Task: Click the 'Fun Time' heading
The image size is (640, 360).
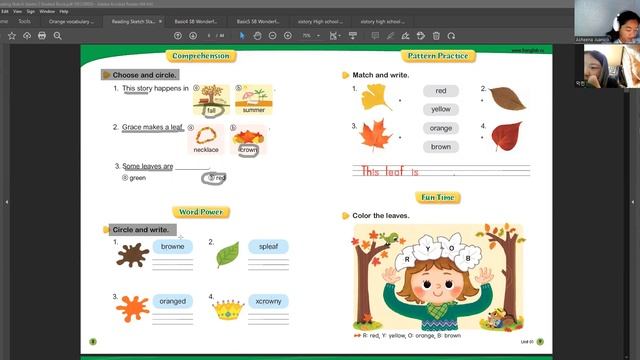Action: click(438, 198)
